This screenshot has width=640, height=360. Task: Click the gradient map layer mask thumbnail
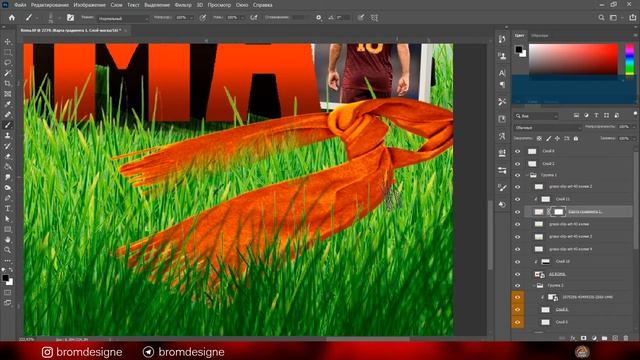coord(558,212)
